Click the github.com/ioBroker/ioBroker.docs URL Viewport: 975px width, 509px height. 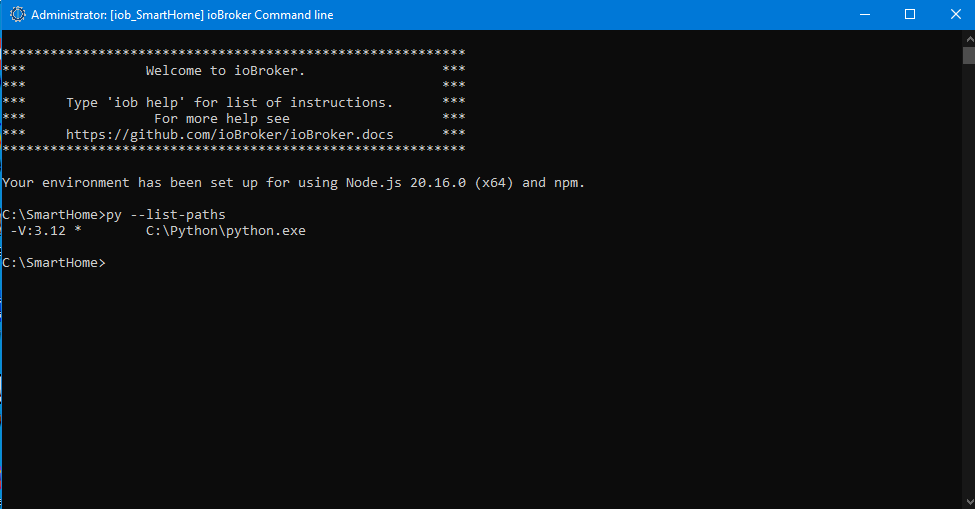point(229,134)
